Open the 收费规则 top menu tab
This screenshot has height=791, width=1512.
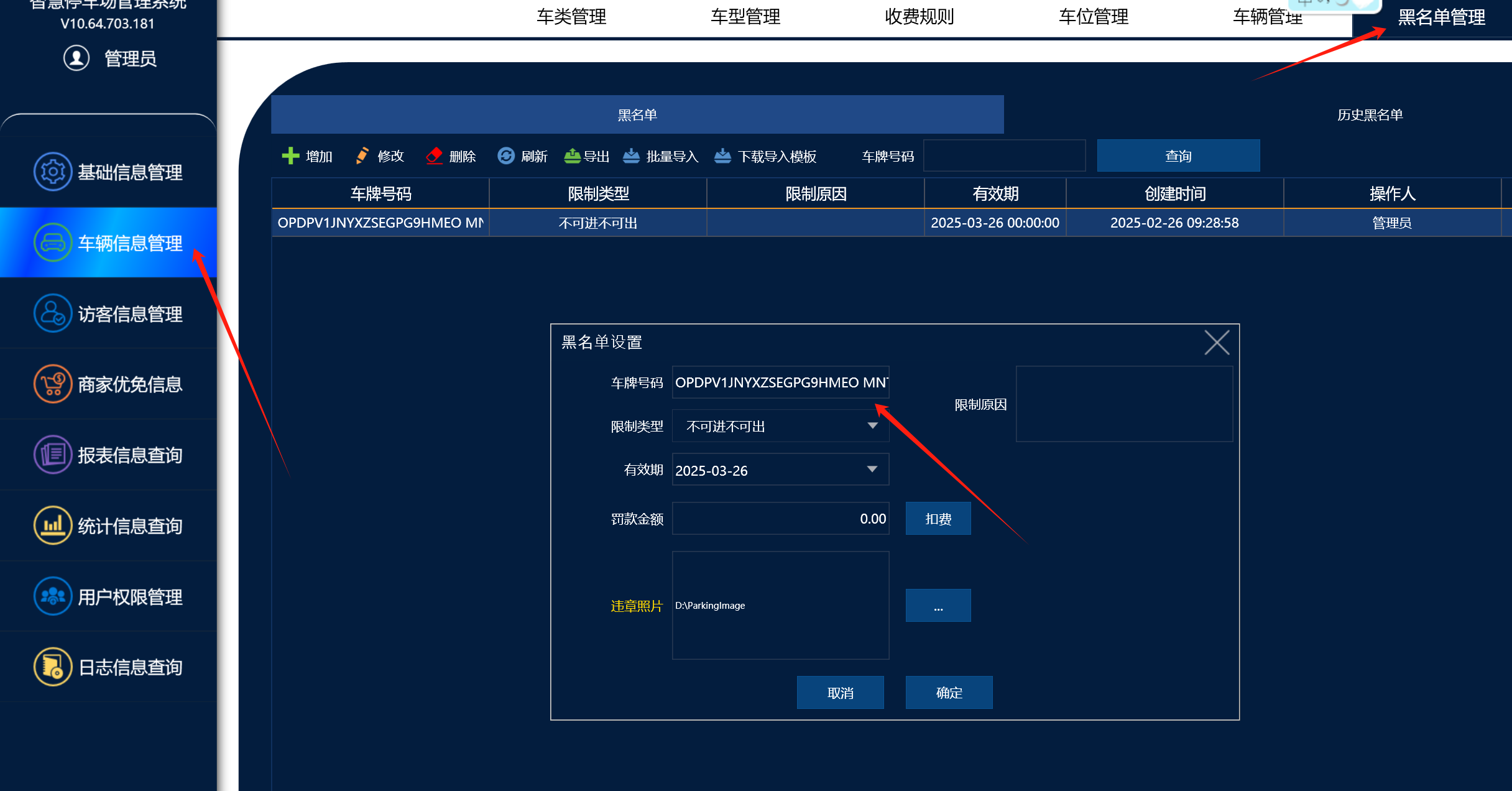(919, 17)
